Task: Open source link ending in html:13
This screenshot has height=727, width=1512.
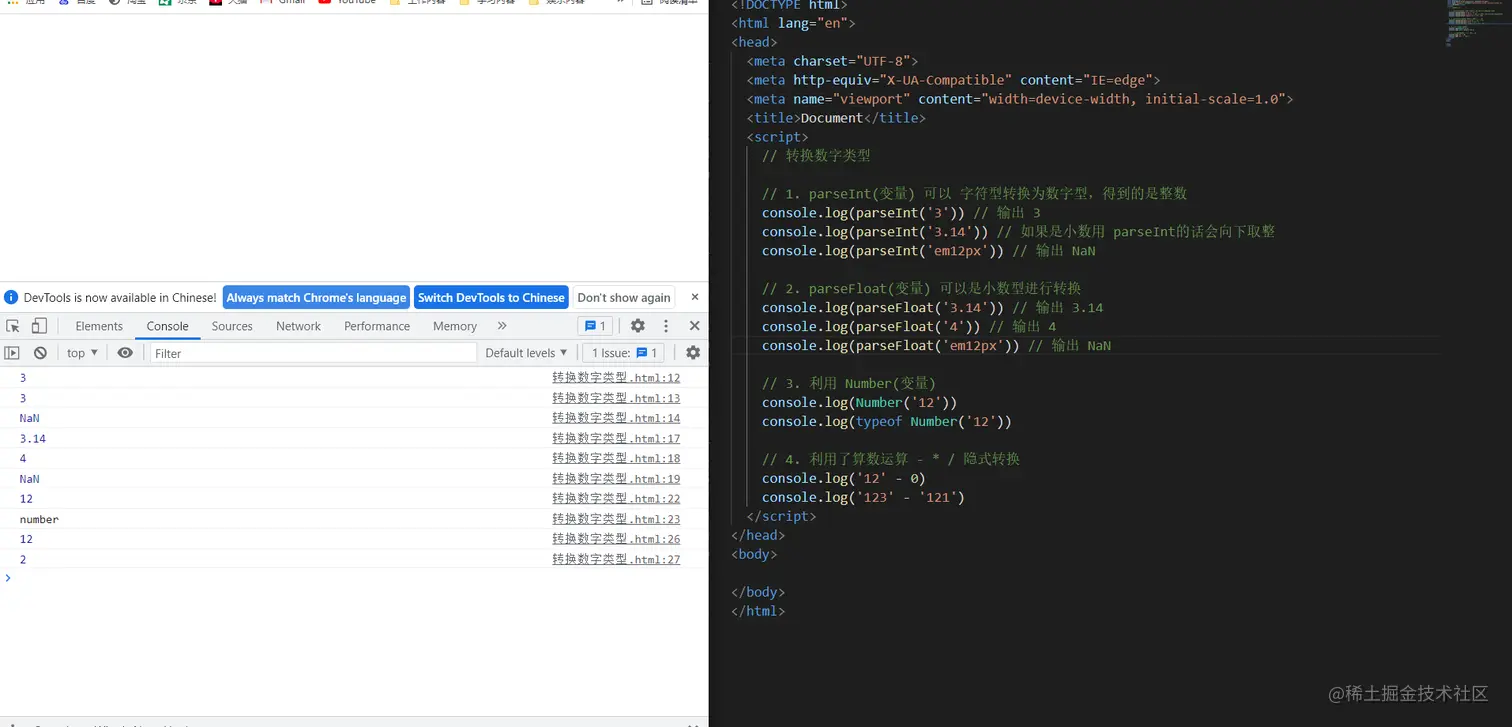Action: click(x=616, y=398)
